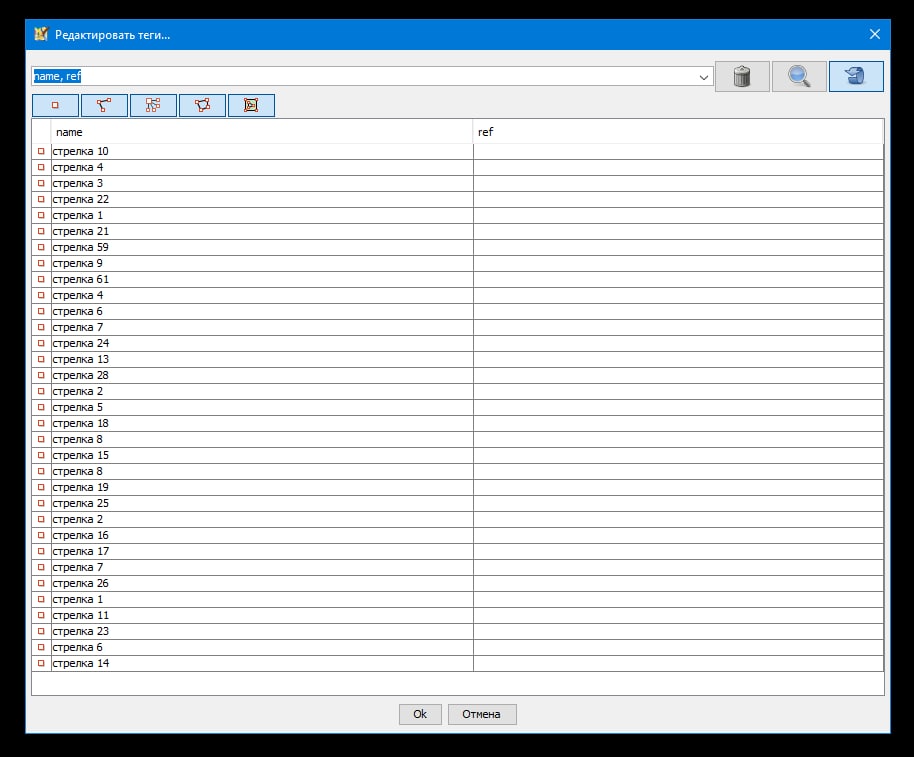Viewport: 914px width, 757px height.
Task: Select the name cell 'стрелка 22'
Action: point(262,199)
